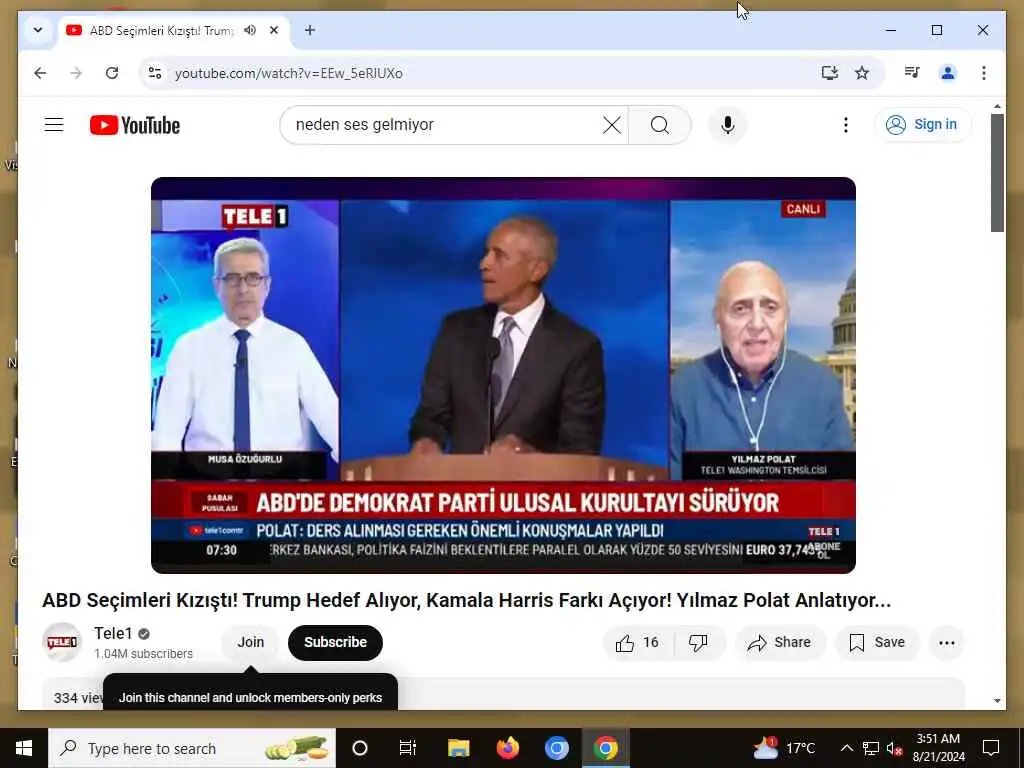Open Chrome media controls

point(912,72)
